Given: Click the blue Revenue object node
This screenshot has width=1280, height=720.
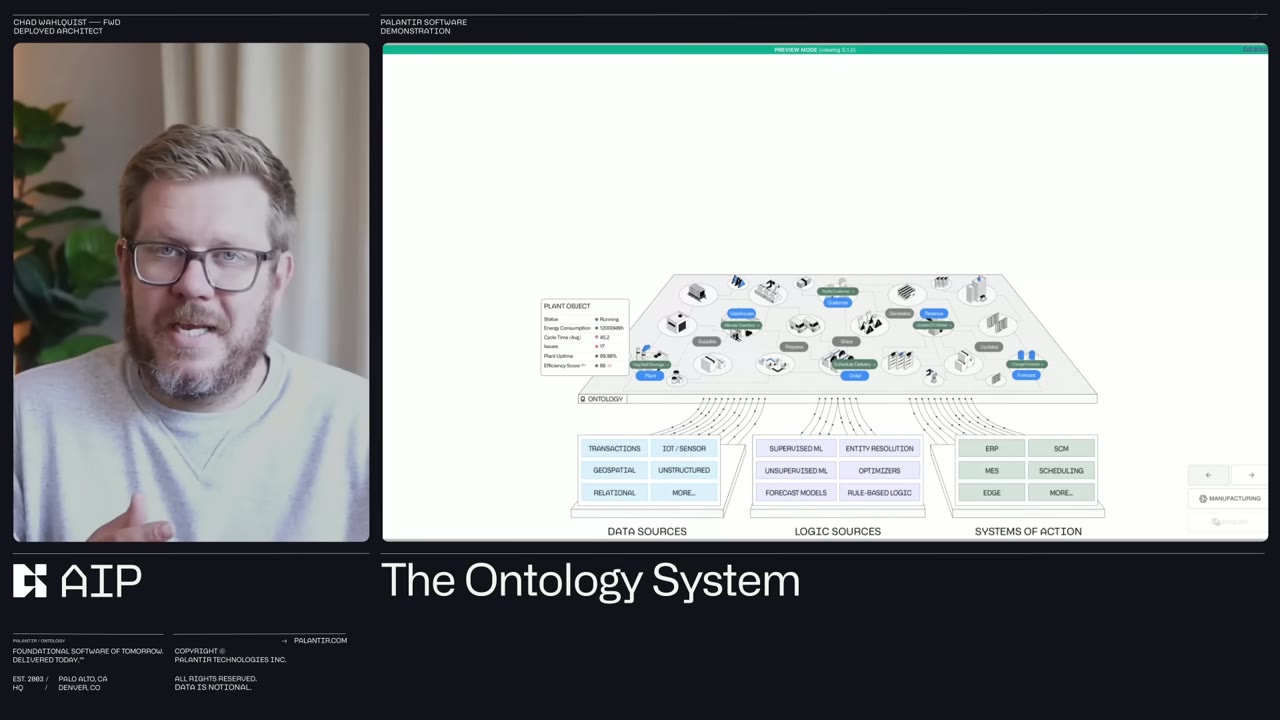Looking at the screenshot, I should tap(933, 314).
